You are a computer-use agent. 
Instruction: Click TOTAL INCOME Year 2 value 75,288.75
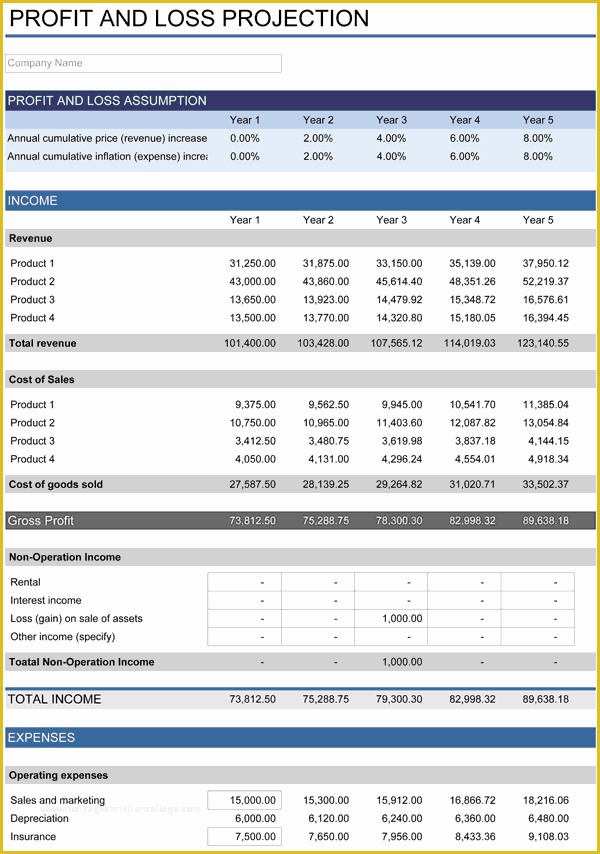(326, 699)
